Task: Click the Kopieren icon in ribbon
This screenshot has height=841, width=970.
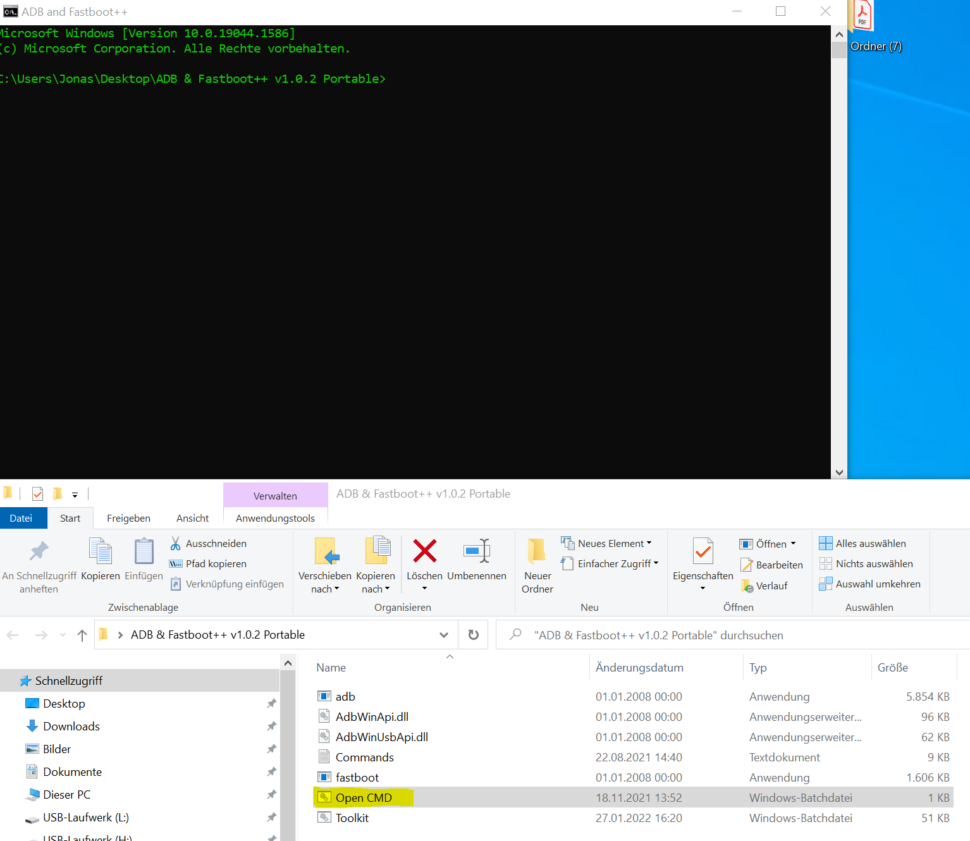Action: tap(100, 559)
